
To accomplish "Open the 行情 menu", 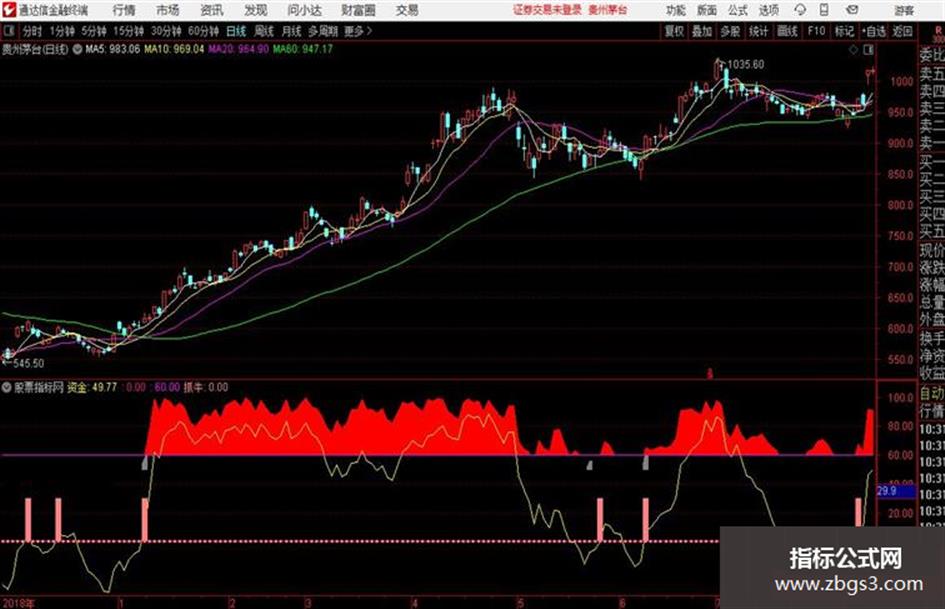I will 124,10.
